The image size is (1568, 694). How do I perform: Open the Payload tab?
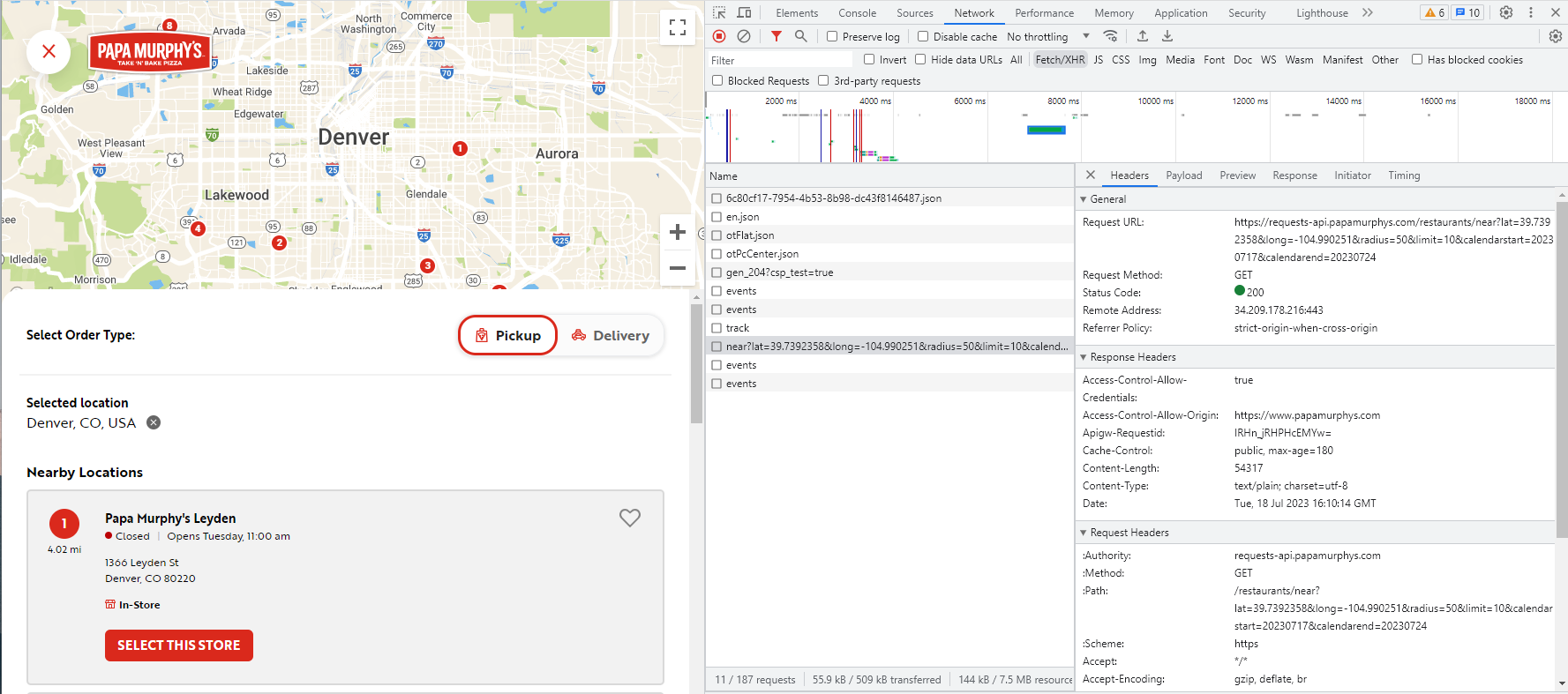coord(1183,175)
